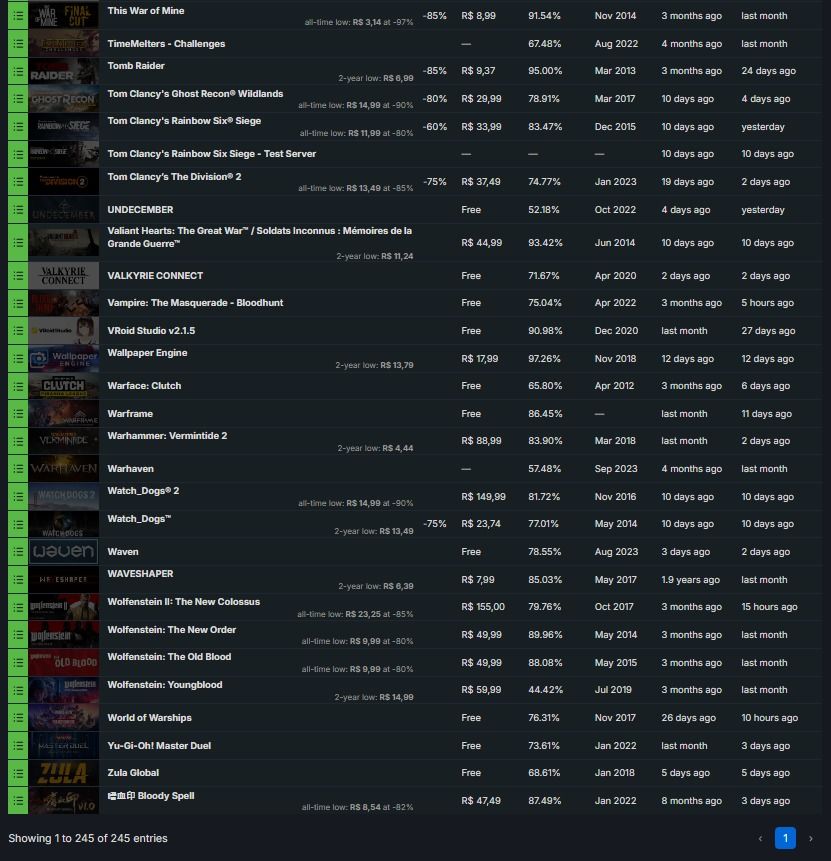The height and width of the screenshot is (861, 831).
Task: Click the list icon beside UNDECEMBER
Action: pyautogui.click(x=18, y=210)
